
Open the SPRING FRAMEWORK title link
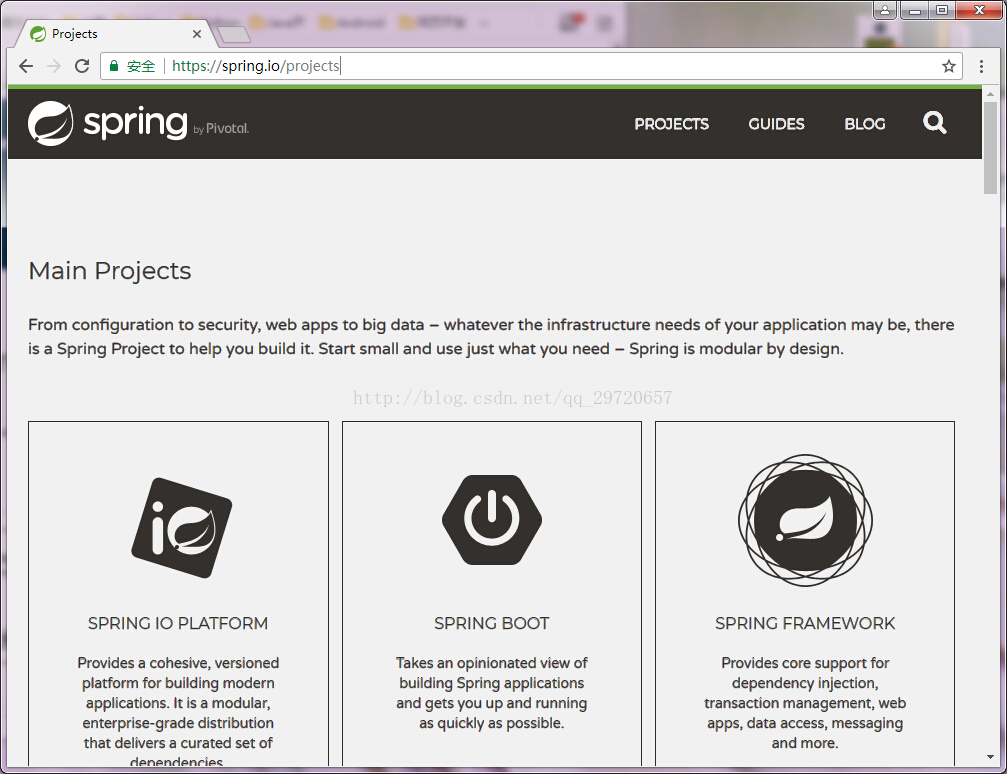(x=805, y=624)
